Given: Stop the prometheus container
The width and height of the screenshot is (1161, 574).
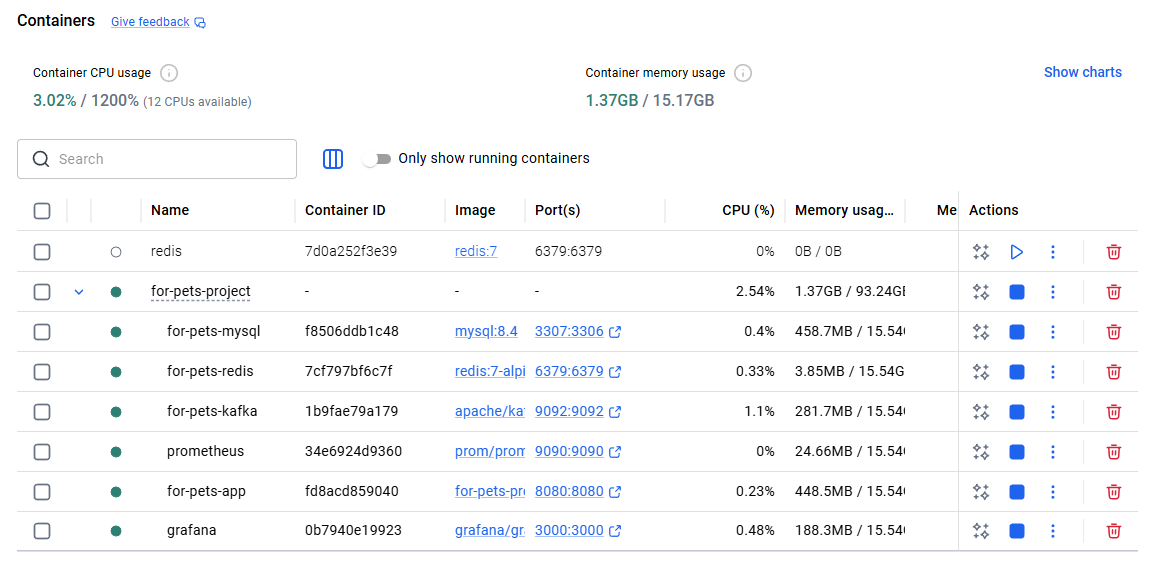Looking at the screenshot, I should click(x=1017, y=452).
